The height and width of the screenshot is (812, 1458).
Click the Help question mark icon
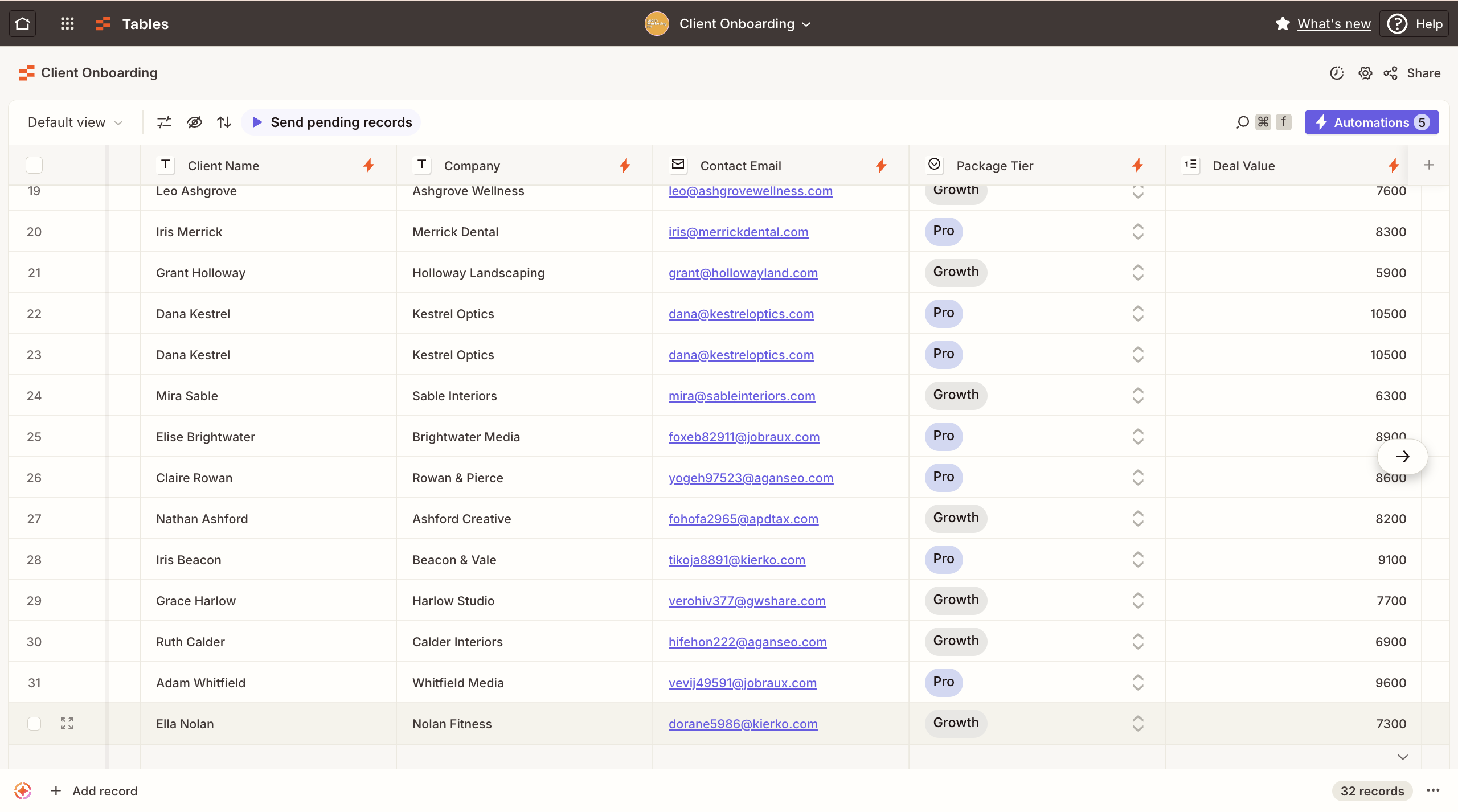point(1398,24)
